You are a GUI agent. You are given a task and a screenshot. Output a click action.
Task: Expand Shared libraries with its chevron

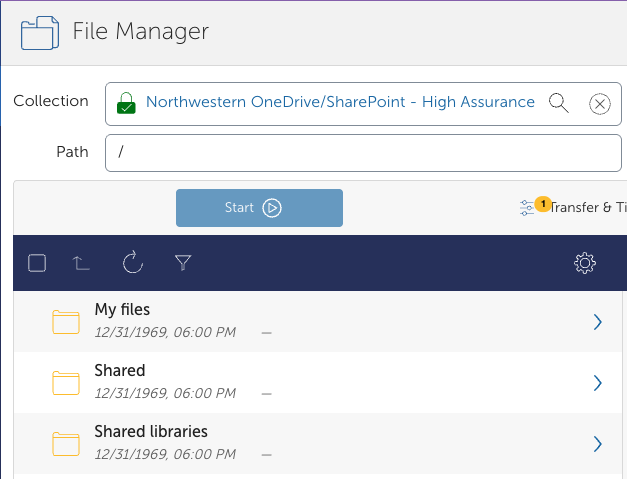click(598, 444)
